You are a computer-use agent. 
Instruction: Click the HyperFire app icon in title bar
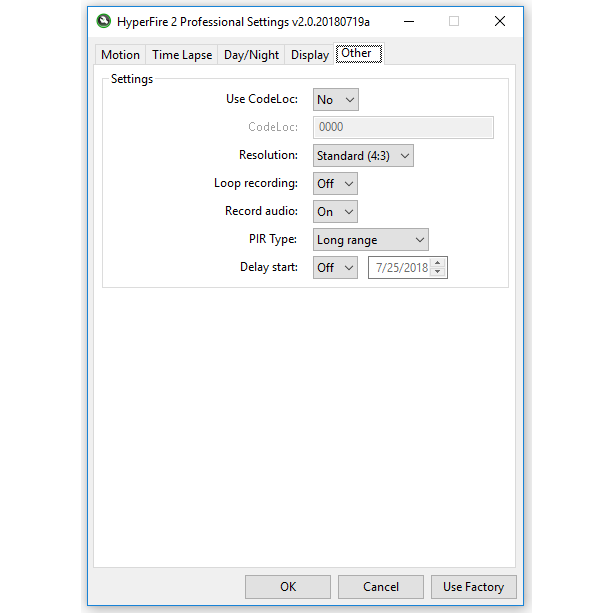tap(104, 21)
